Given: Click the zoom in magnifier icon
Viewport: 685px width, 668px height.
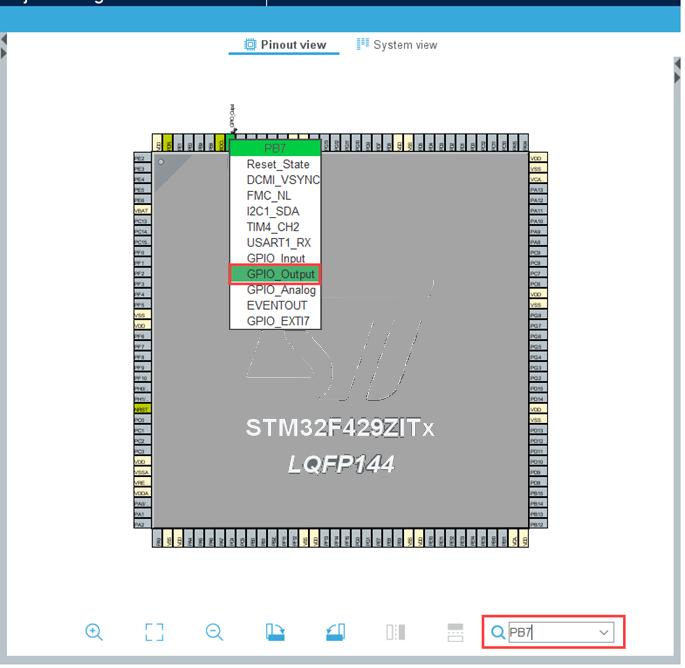Looking at the screenshot, I should (94, 632).
